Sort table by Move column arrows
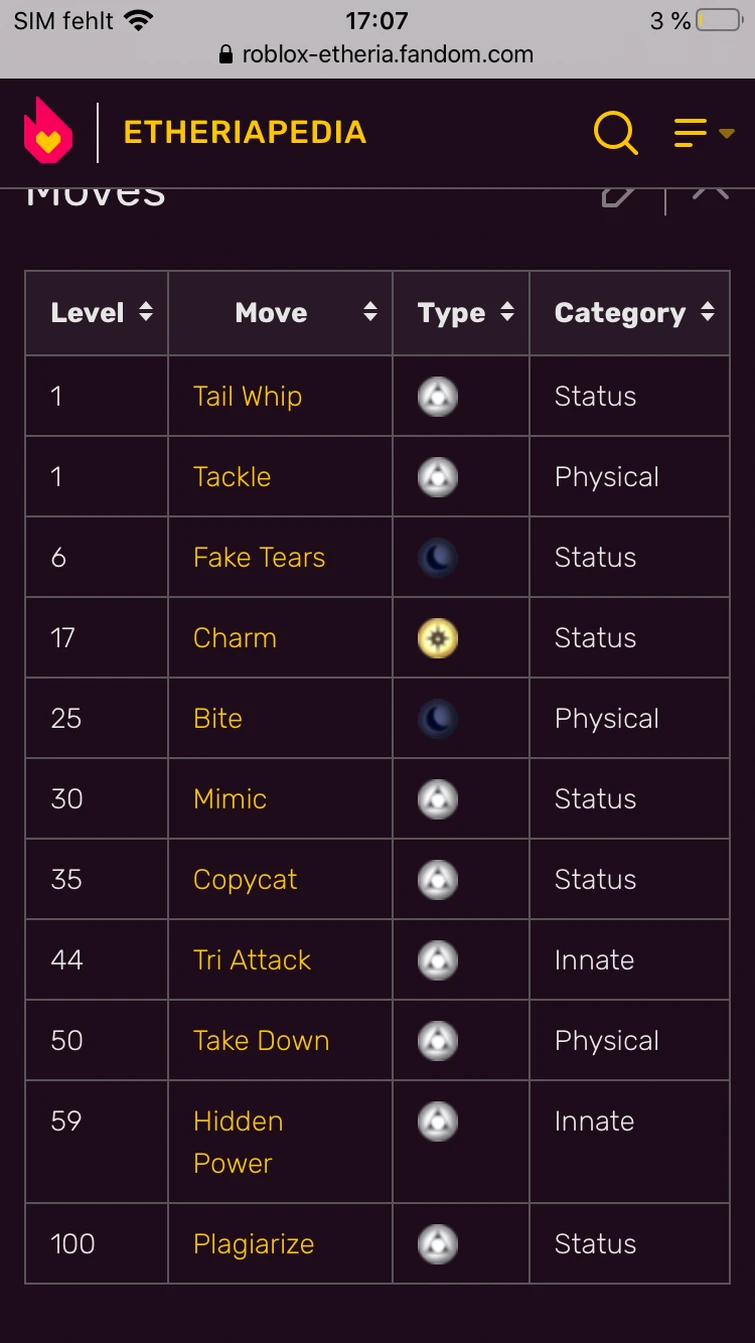Viewport: 755px width, 1343px height. point(370,312)
